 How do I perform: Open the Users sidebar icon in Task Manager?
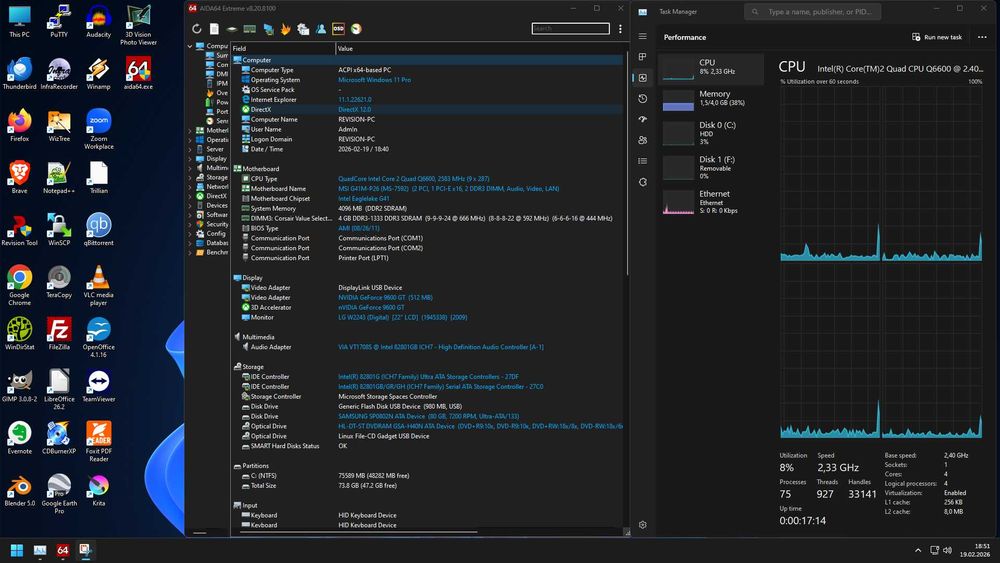(x=642, y=140)
